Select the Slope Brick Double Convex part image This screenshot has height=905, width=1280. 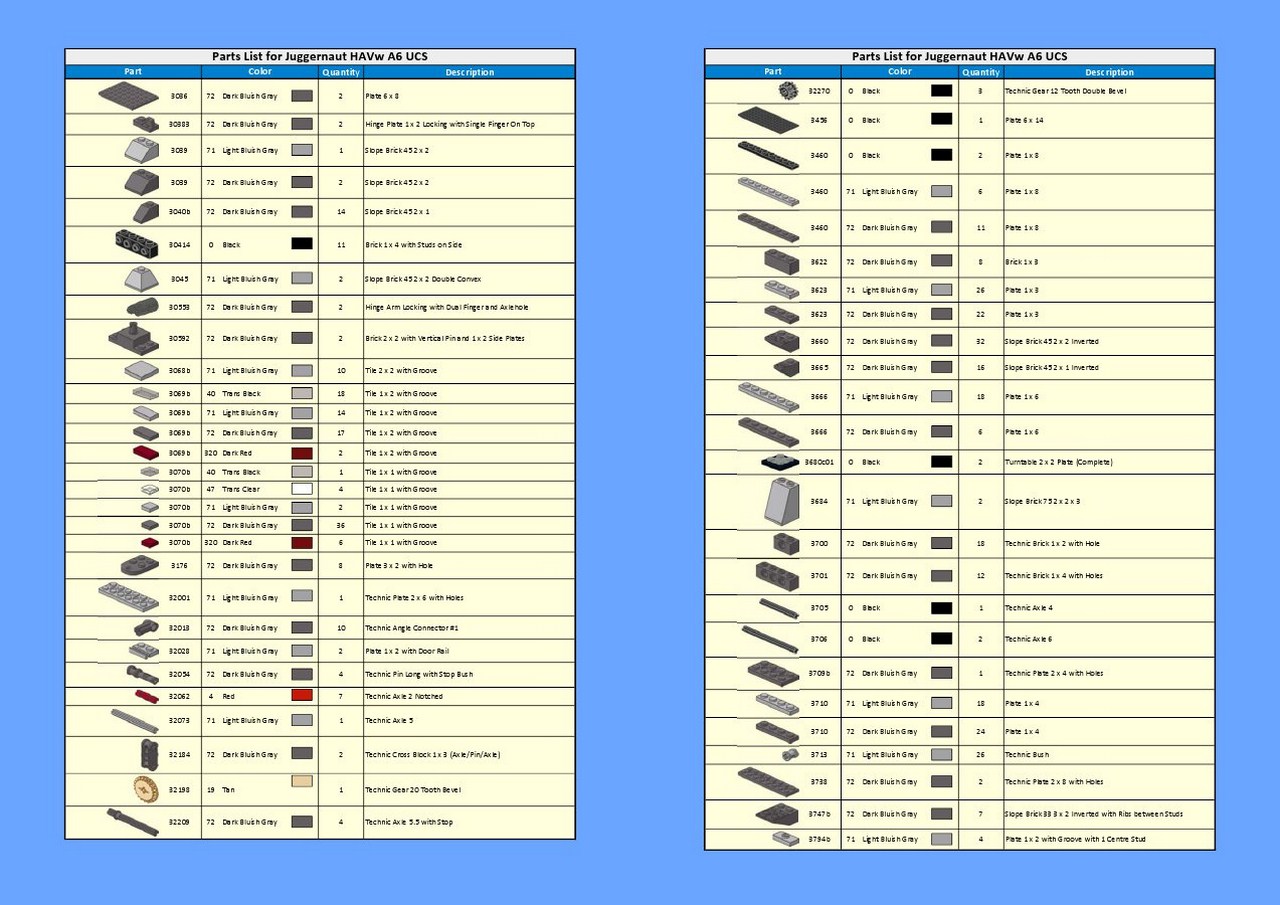(x=141, y=279)
